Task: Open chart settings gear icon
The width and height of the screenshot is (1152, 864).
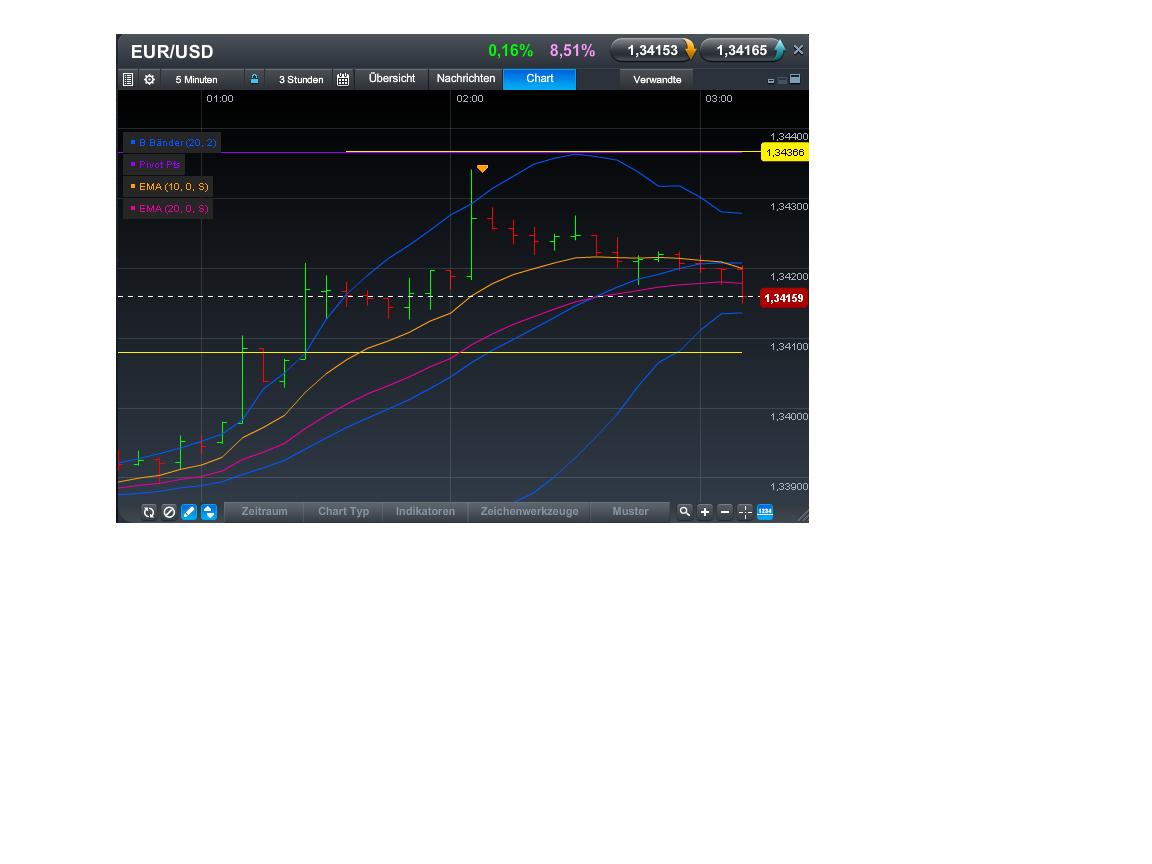Action: click(149, 79)
